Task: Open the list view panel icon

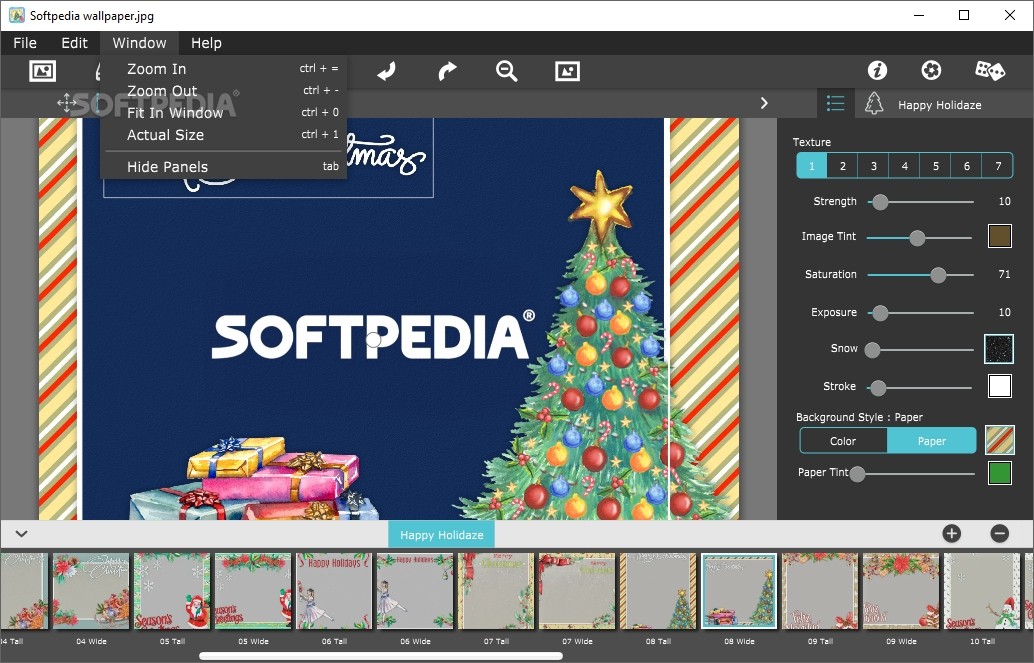Action: pyautogui.click(x=836, y=104)
